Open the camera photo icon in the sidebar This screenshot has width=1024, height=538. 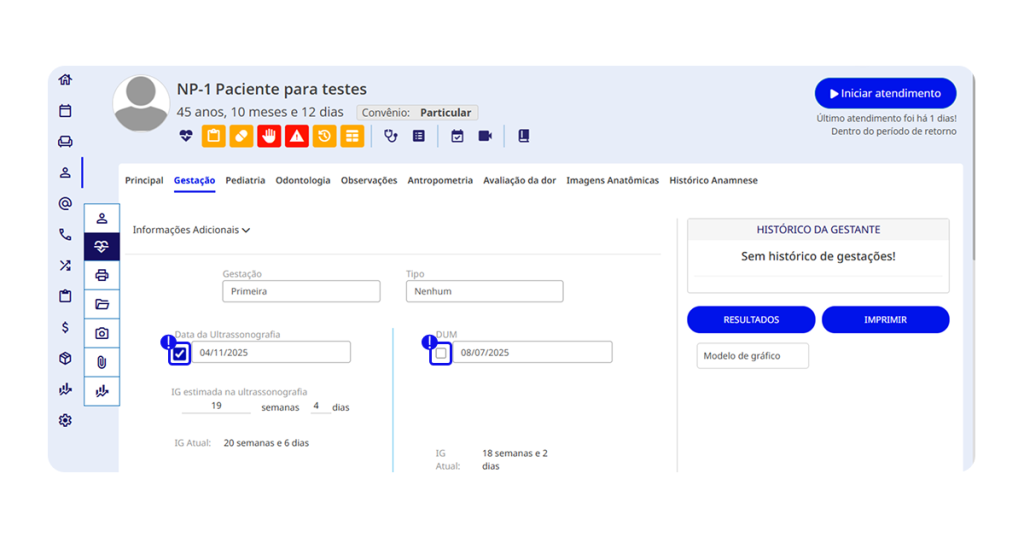pyautogui.click(x=102, y=333)
